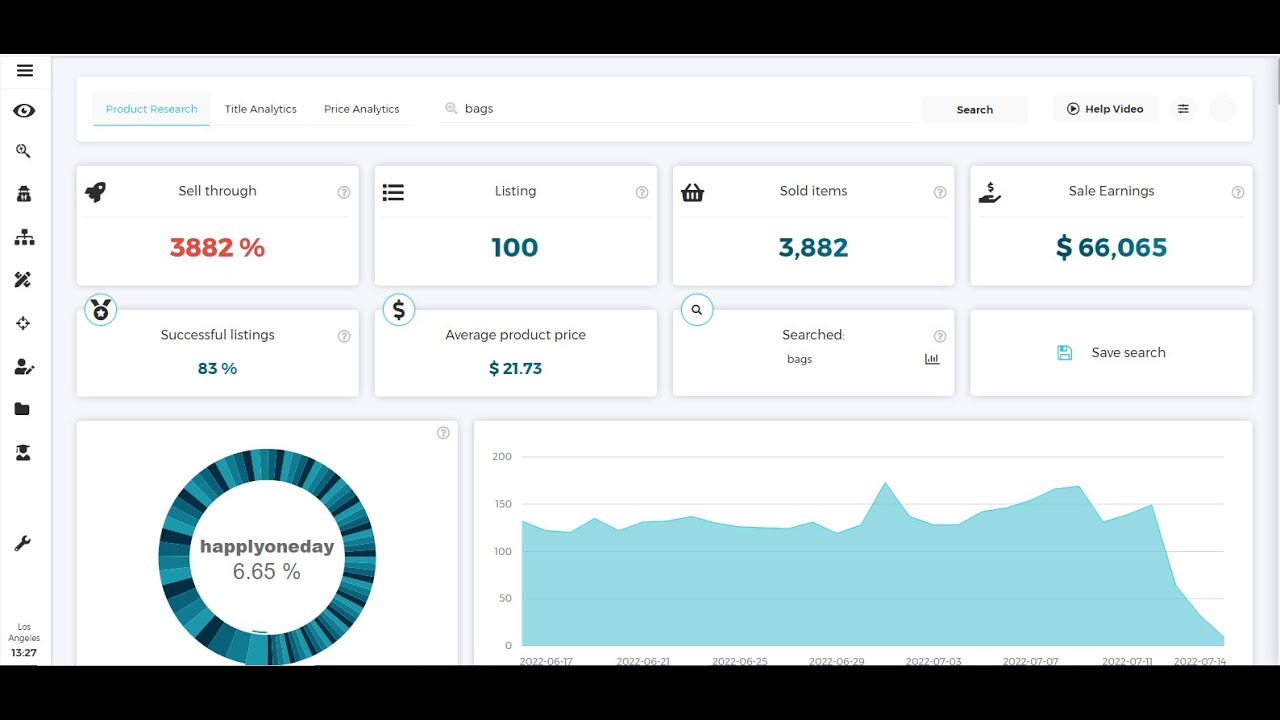This screenshot has width=1280, height=720.
Task: Open the user edit icon in the sidebar
Action: click(24, 367)
